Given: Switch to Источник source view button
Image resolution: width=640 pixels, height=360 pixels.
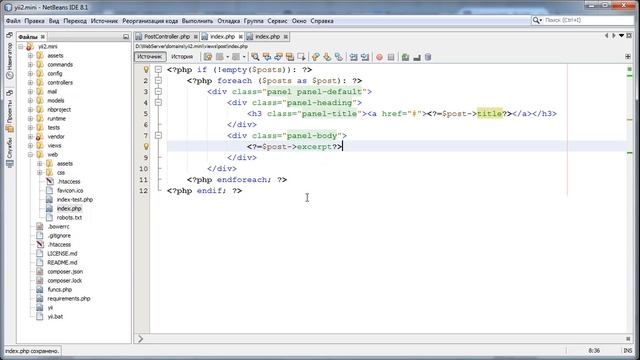Looking at the screenshot, I should pyautogui.click(x=150, y=57).
